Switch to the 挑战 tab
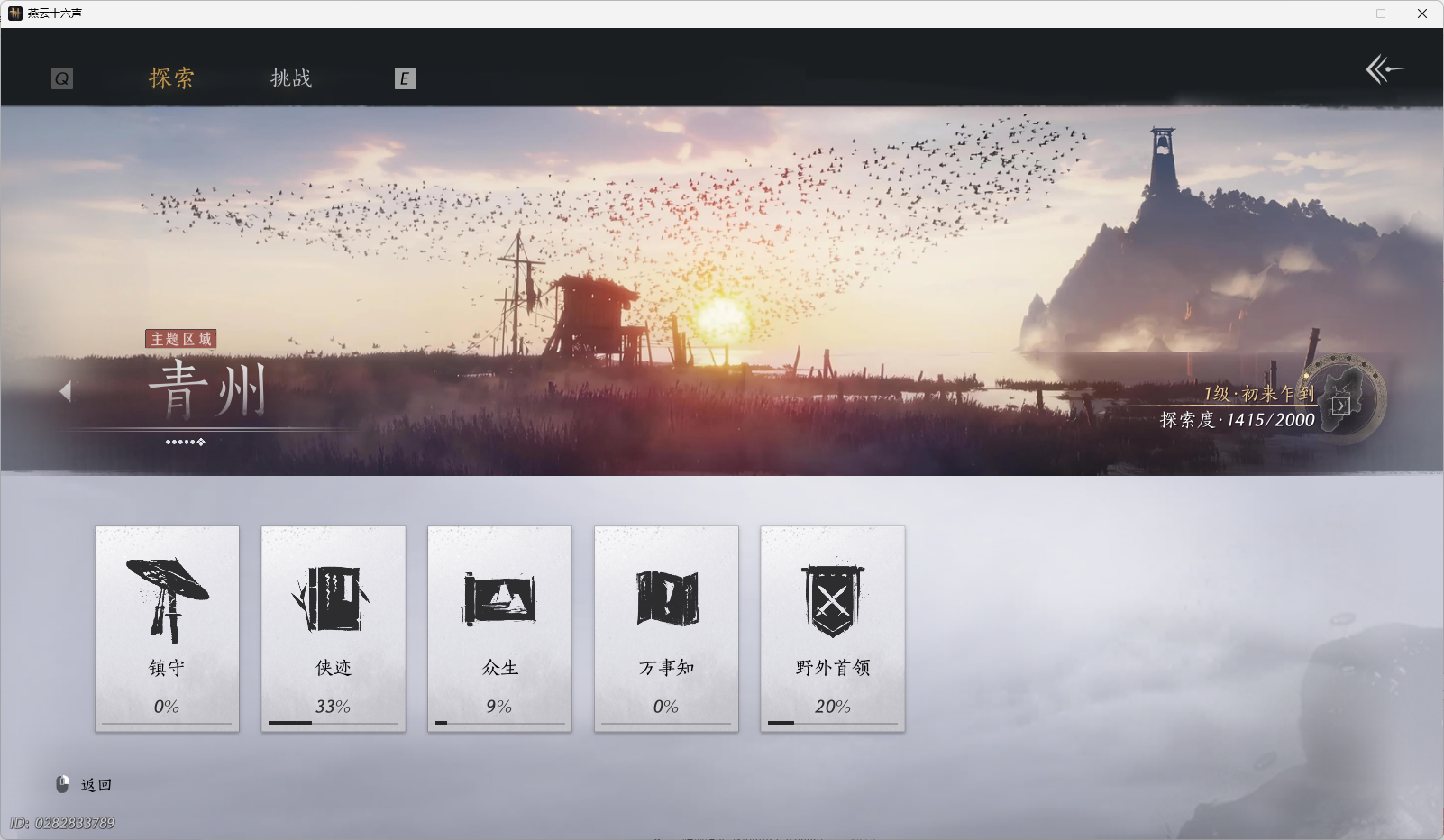Image resolution: width=1444 pixels, height=840 pixels. 291,79
